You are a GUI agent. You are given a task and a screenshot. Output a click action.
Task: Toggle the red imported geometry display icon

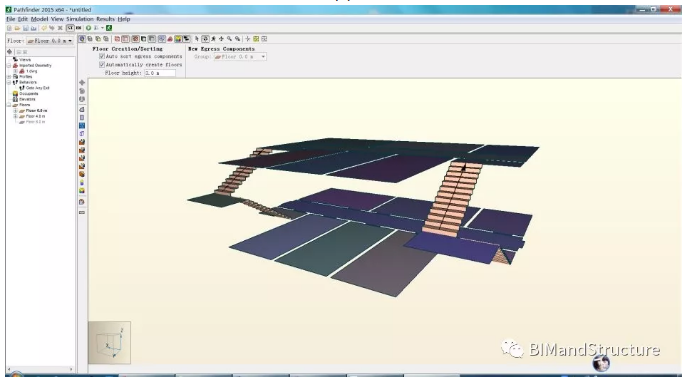pyautogui.click(x=170, y=39)
